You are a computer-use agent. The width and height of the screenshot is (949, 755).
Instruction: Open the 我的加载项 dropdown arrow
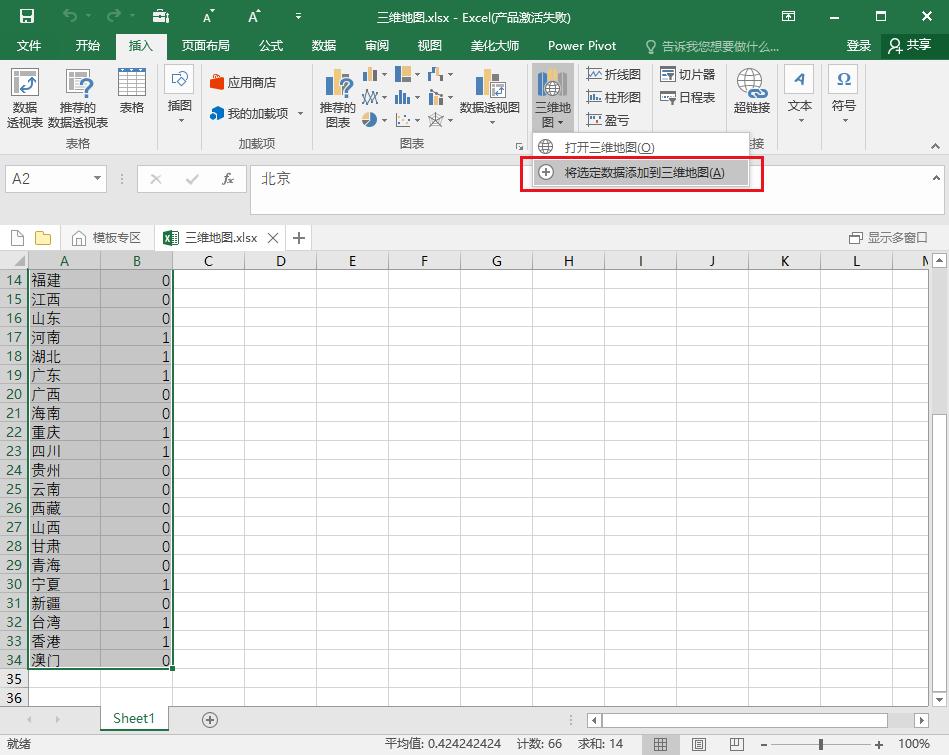(x=300, y=114)
